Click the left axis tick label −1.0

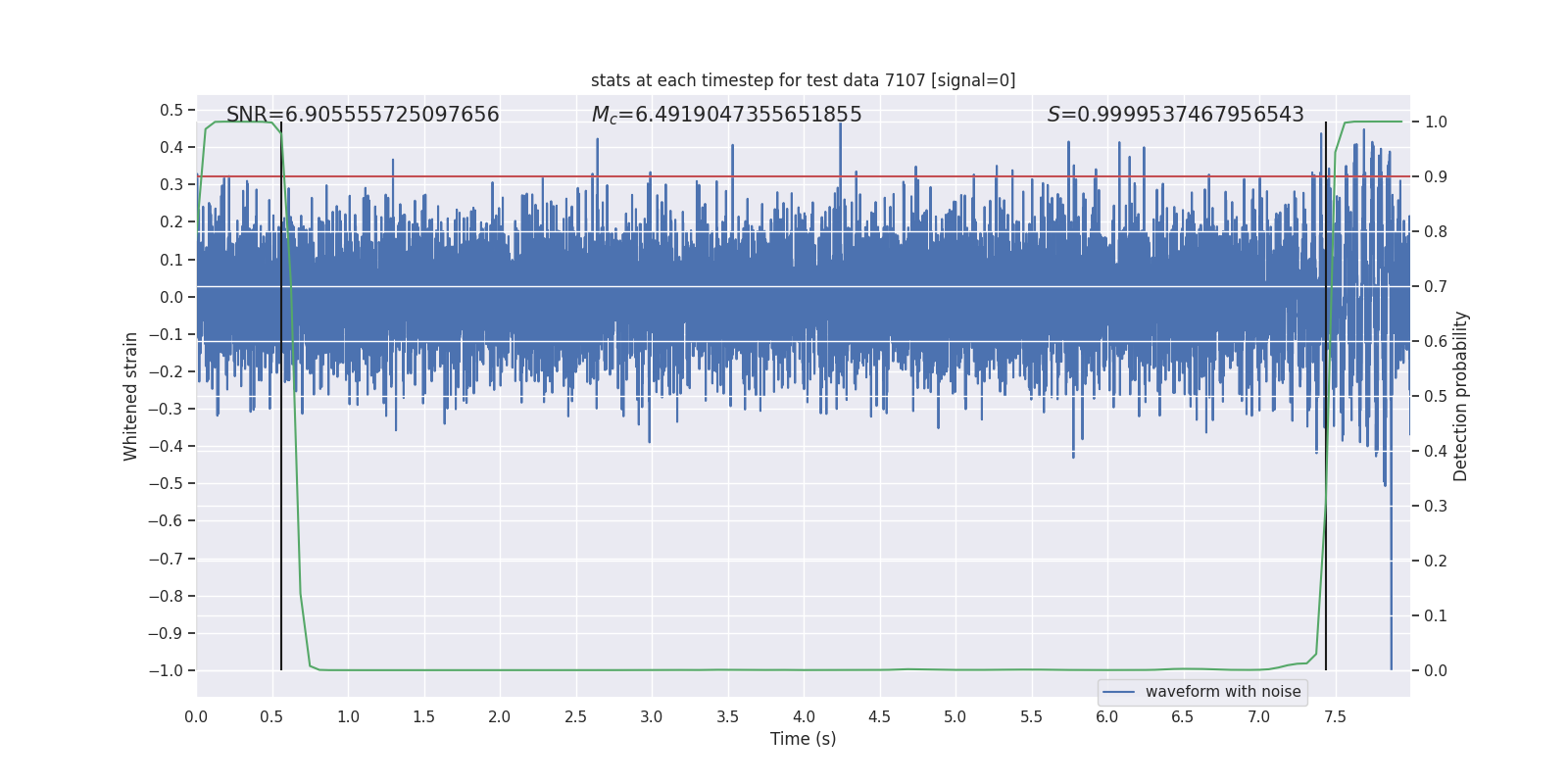(x=166, y=670)
